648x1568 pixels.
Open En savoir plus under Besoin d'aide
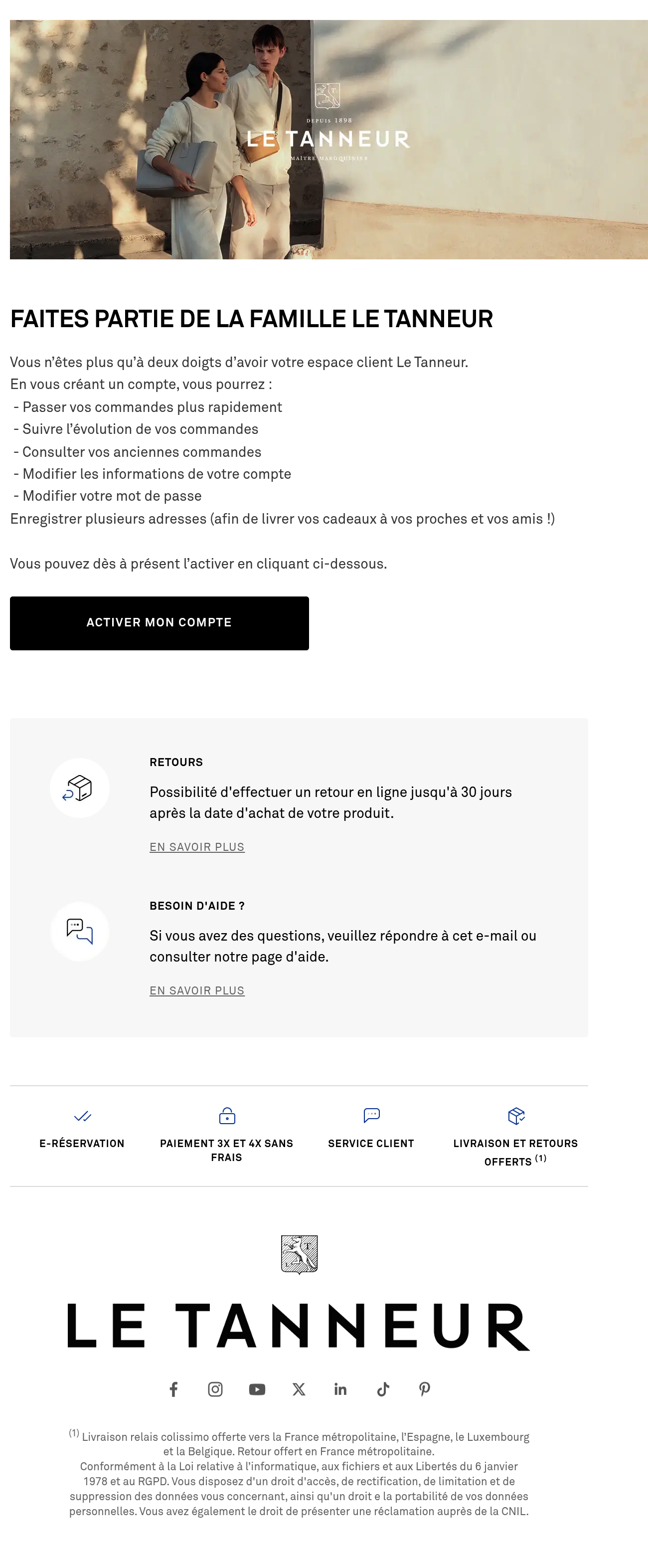197,991
